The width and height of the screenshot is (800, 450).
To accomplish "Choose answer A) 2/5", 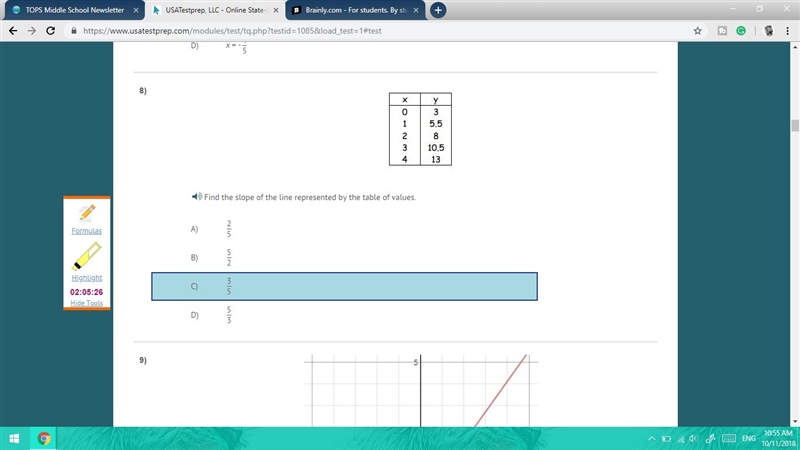I will click(x=344, y=229).
